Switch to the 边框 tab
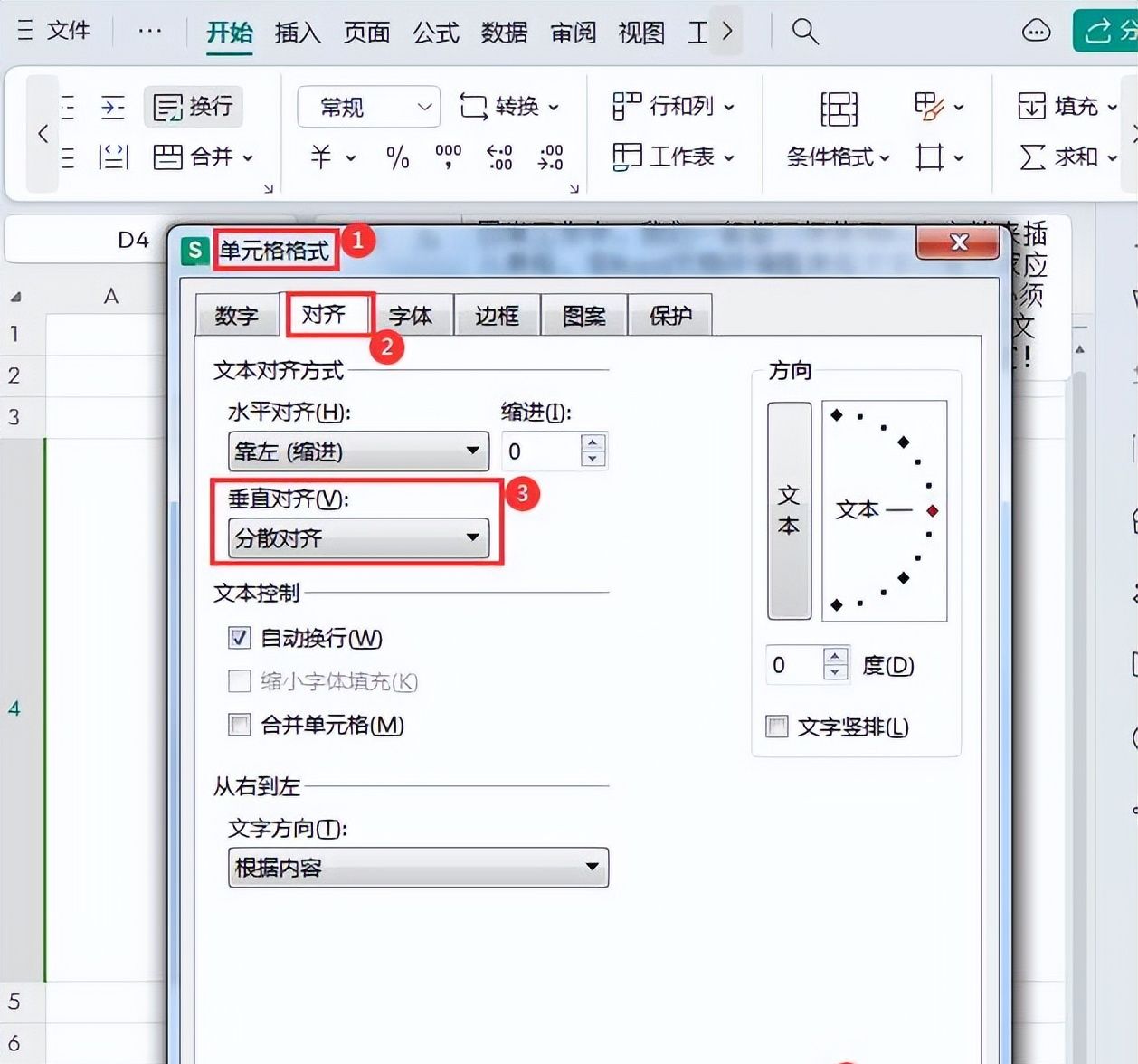This screenshot has height=1064, width=1138. click(x=497, y=315)
